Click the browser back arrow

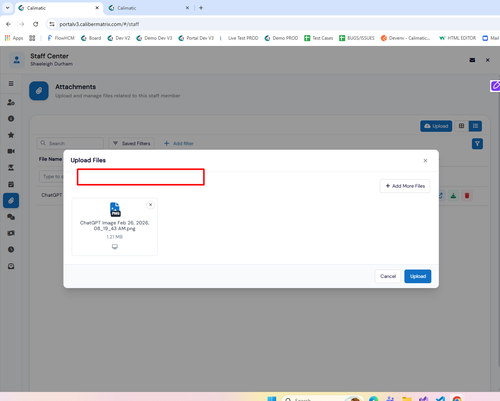click(x=8, y=24)
